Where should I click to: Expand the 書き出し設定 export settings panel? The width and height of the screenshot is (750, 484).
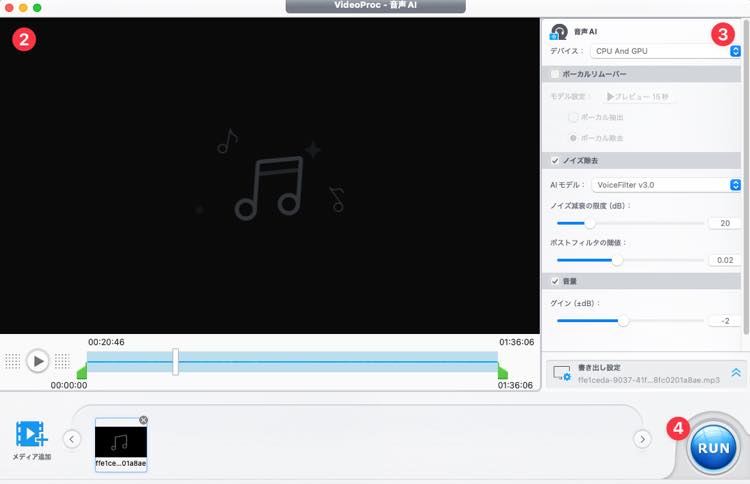736,373
